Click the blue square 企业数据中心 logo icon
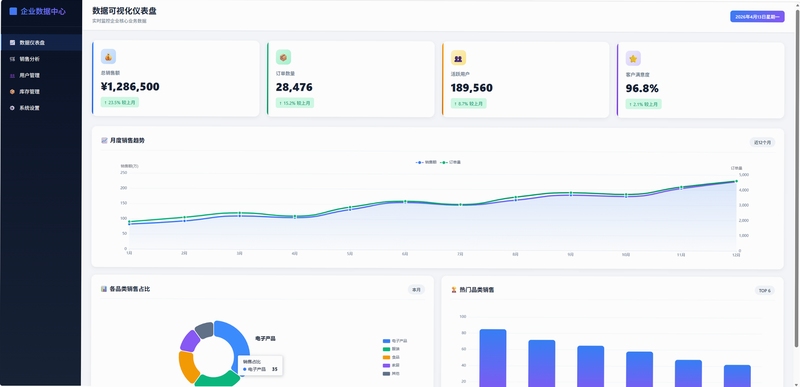Viewport: 800px width, 387px height. (x=13, y=11)
